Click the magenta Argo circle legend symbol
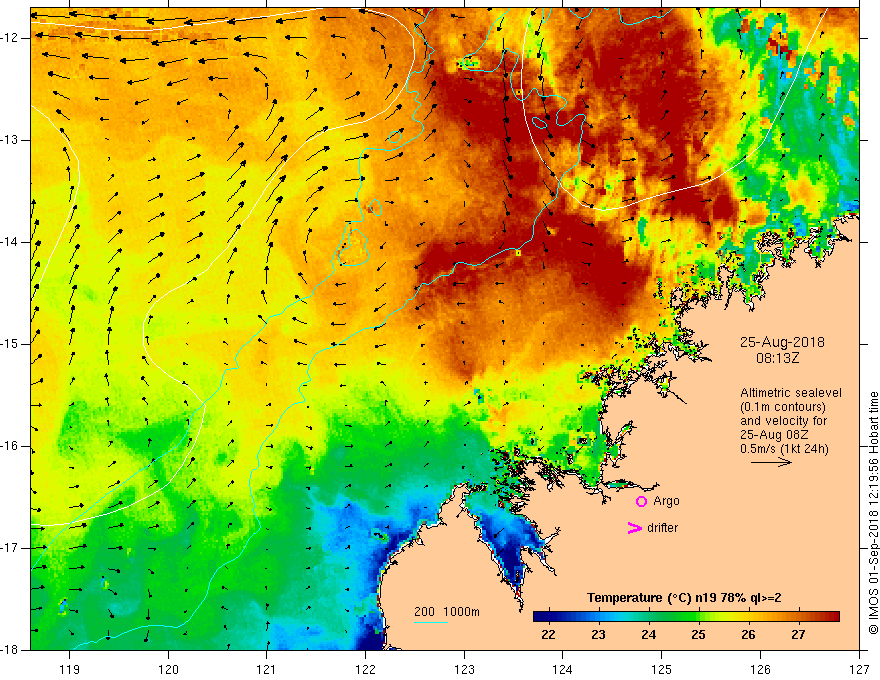 (x=641, y=502)
